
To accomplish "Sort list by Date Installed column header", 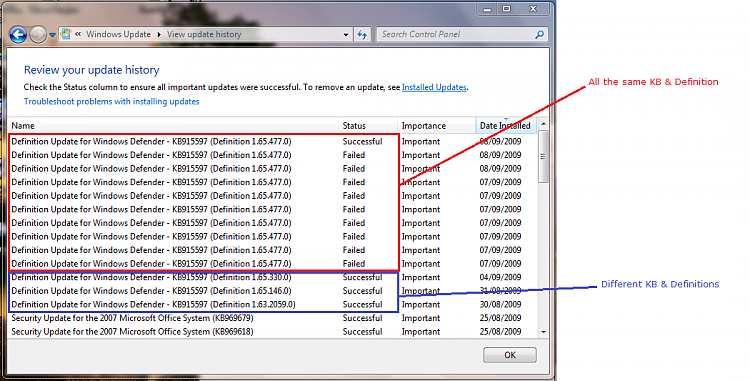I will click(x=506, y=126).
